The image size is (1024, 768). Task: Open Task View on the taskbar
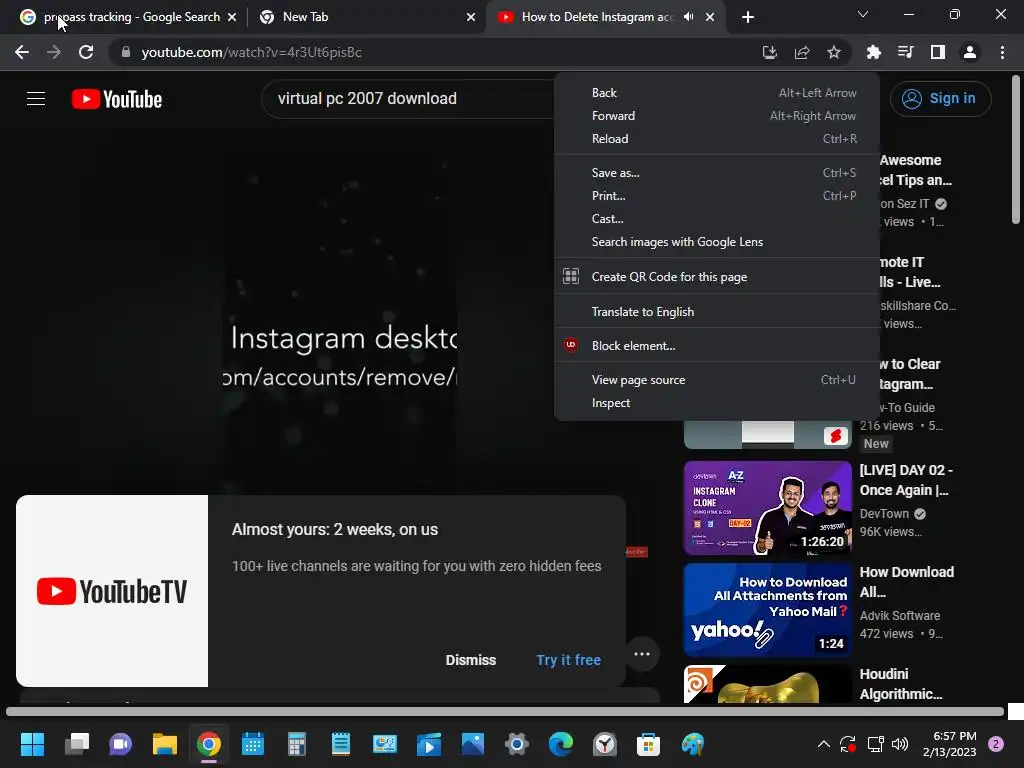tap(77, 744)
